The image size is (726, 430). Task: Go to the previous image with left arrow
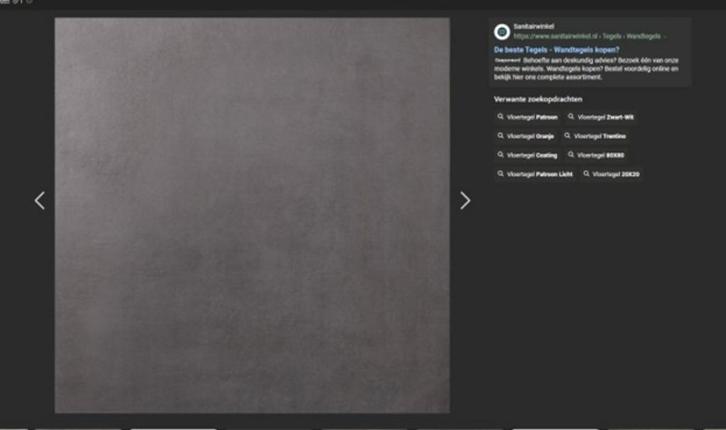[x=40, y=201]
